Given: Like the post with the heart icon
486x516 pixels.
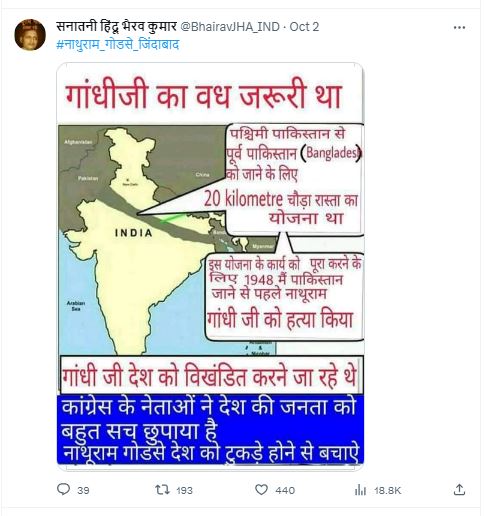Looking at the screenshot, I should 261,490.
